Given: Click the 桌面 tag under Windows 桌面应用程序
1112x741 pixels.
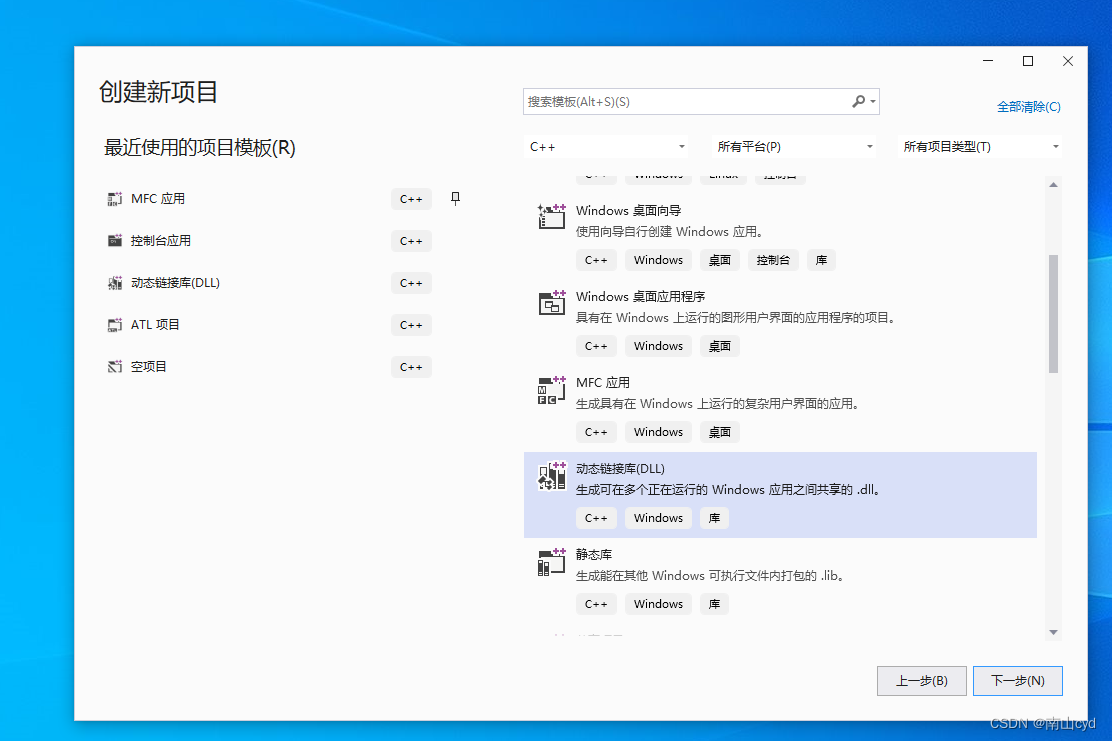Looking at the screenshot, I should click(719, 346).
